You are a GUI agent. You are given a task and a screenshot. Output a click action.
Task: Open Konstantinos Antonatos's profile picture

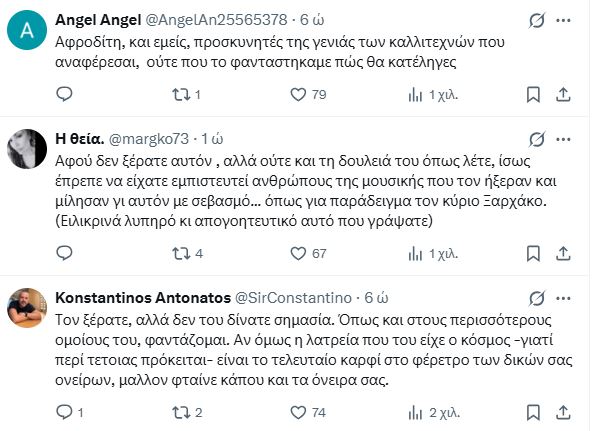(x=27, y=308)
